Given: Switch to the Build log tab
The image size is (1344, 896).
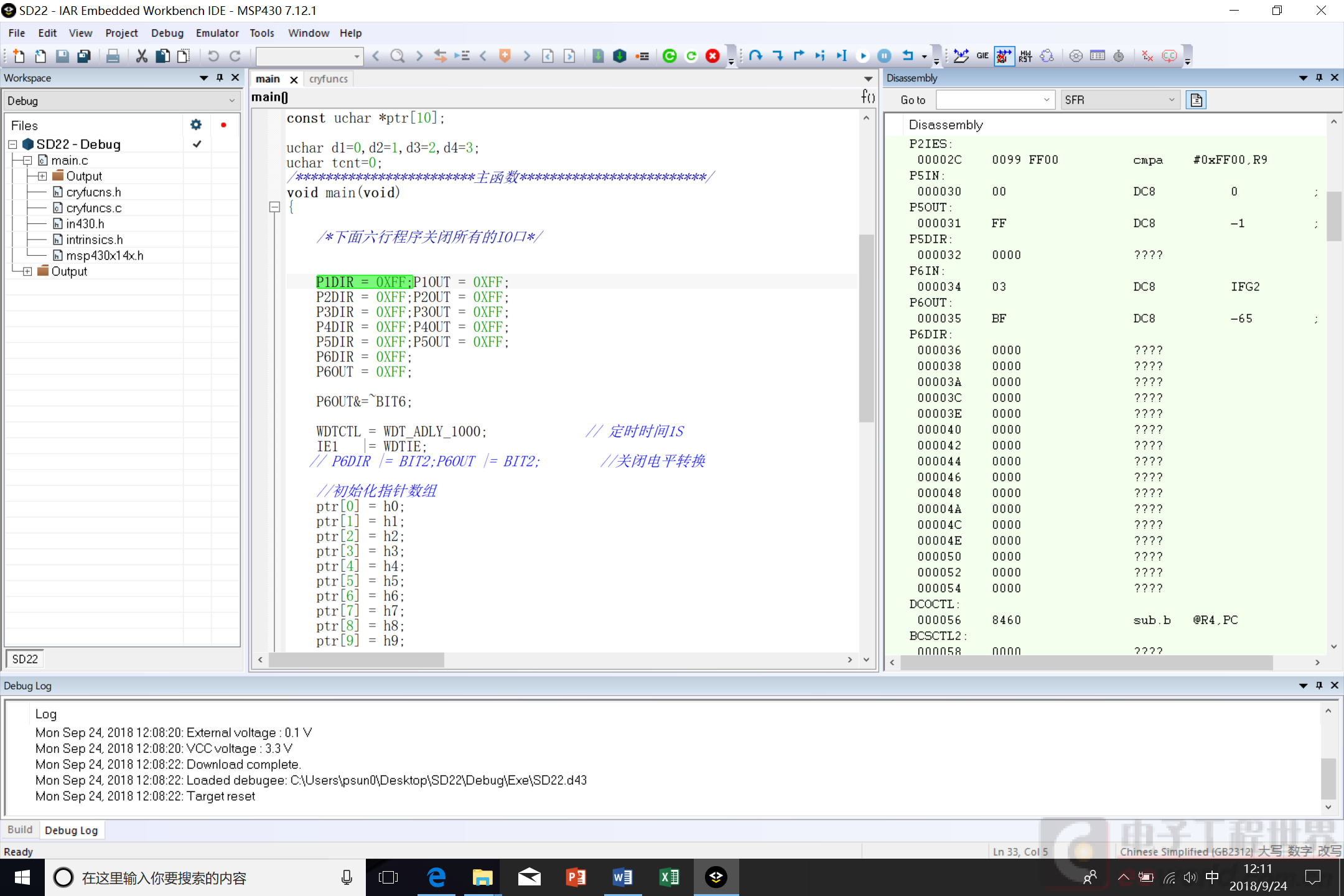Looking at the screenshot, I should point(20,829).
